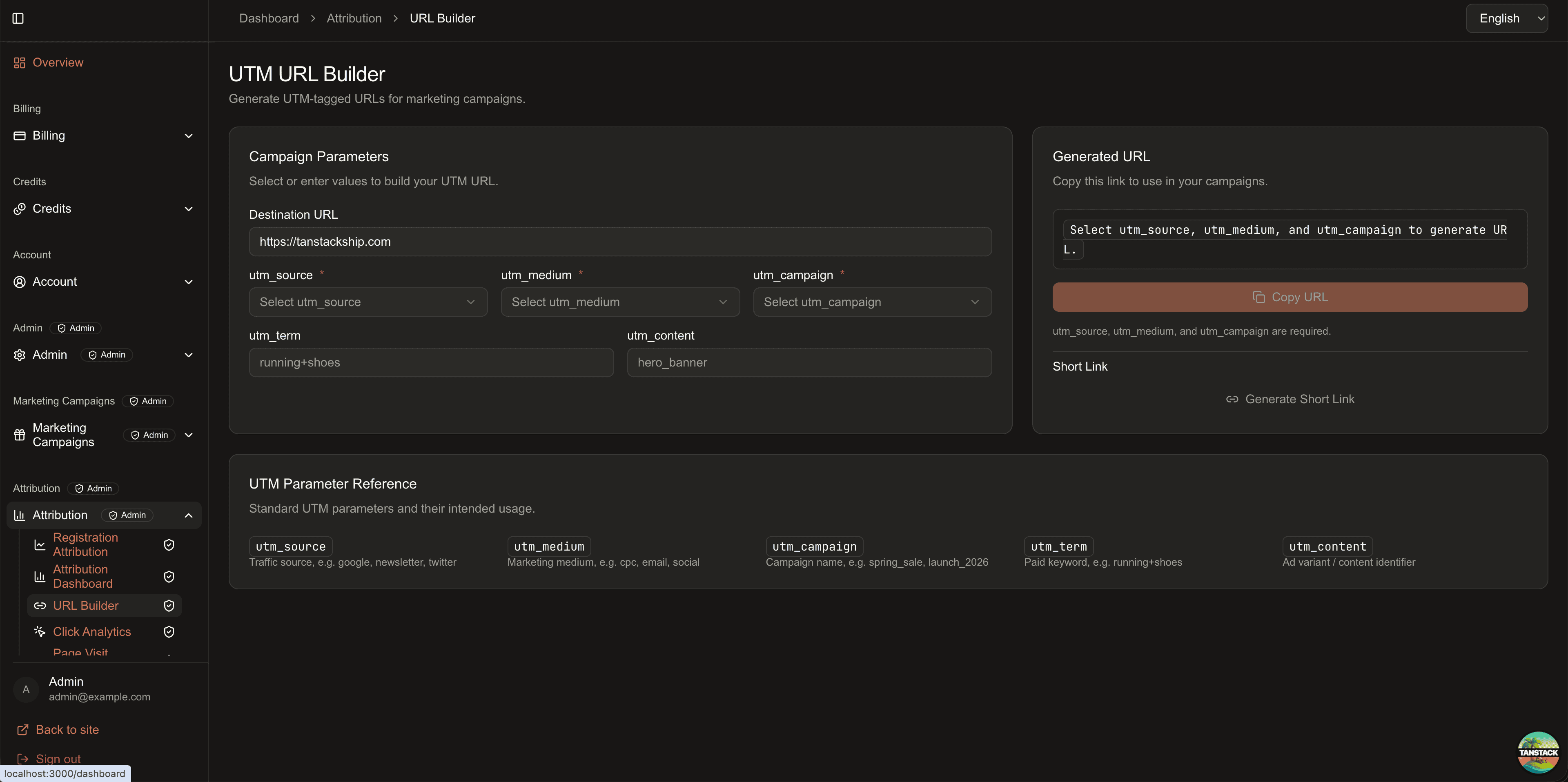Open the English language selector
The width and height of the screenshot is (1568, 782).
pyautogui.click(x=1506, y=18)
